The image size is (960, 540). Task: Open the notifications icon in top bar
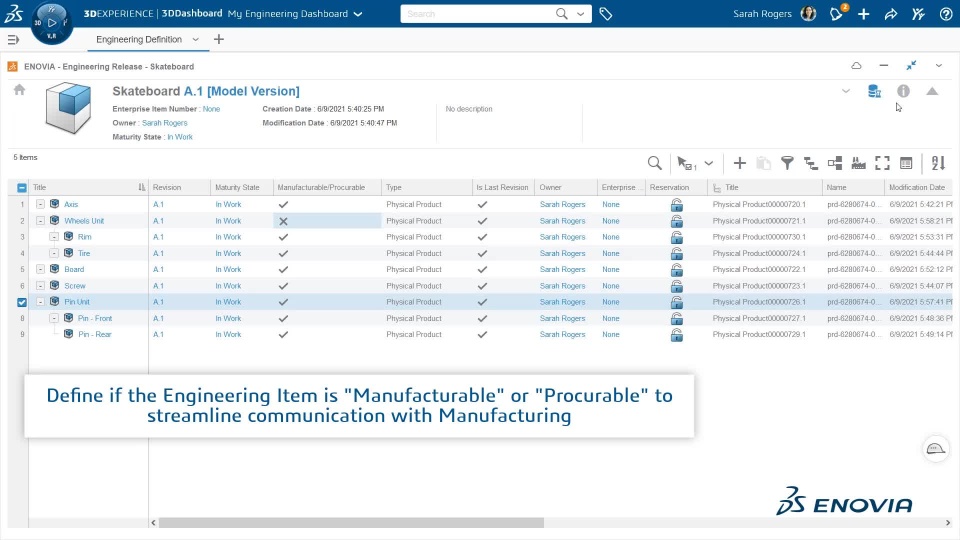[837, 14]
